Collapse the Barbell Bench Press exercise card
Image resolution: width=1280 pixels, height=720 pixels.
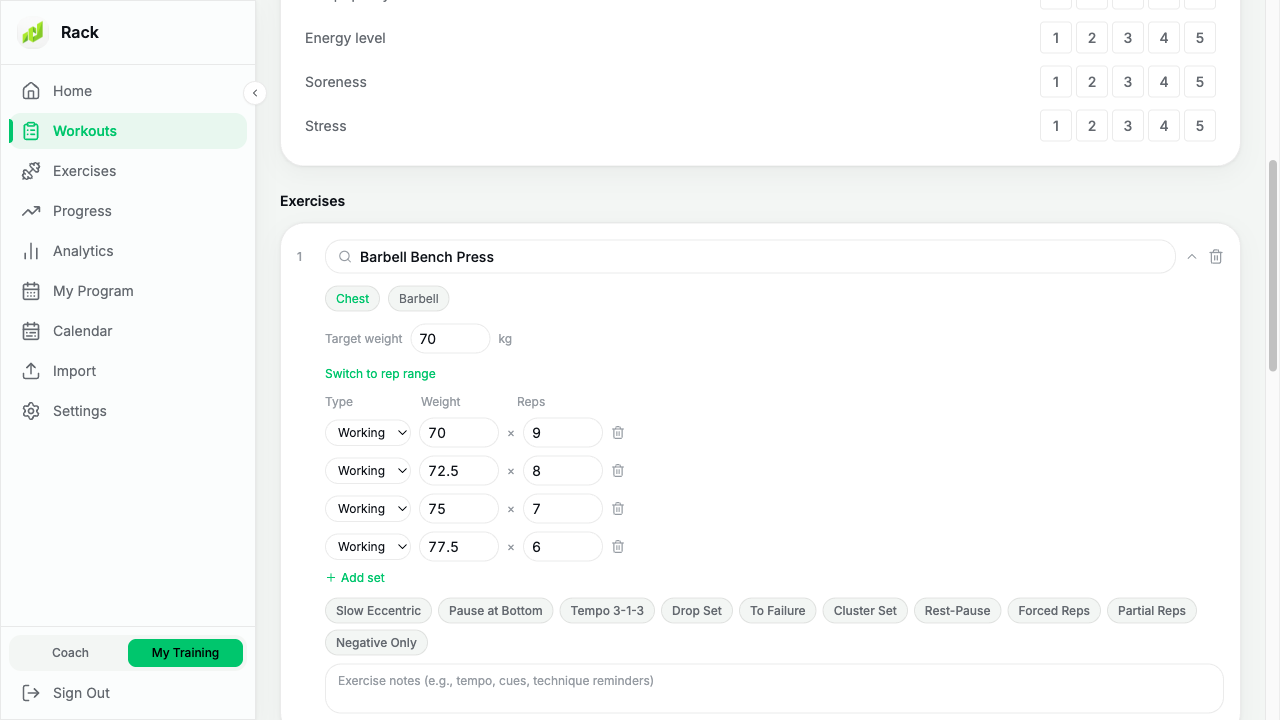click(1192, 257)
